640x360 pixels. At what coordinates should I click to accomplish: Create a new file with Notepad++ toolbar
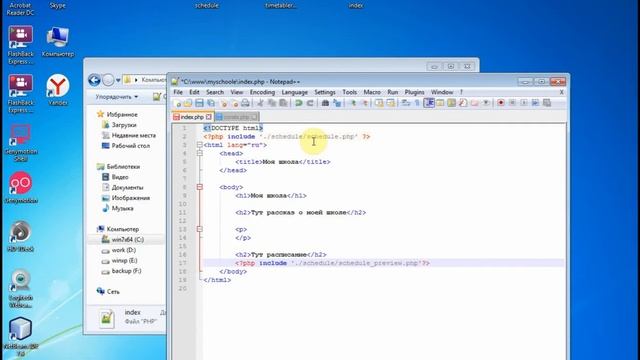click(x=177, y=103)
